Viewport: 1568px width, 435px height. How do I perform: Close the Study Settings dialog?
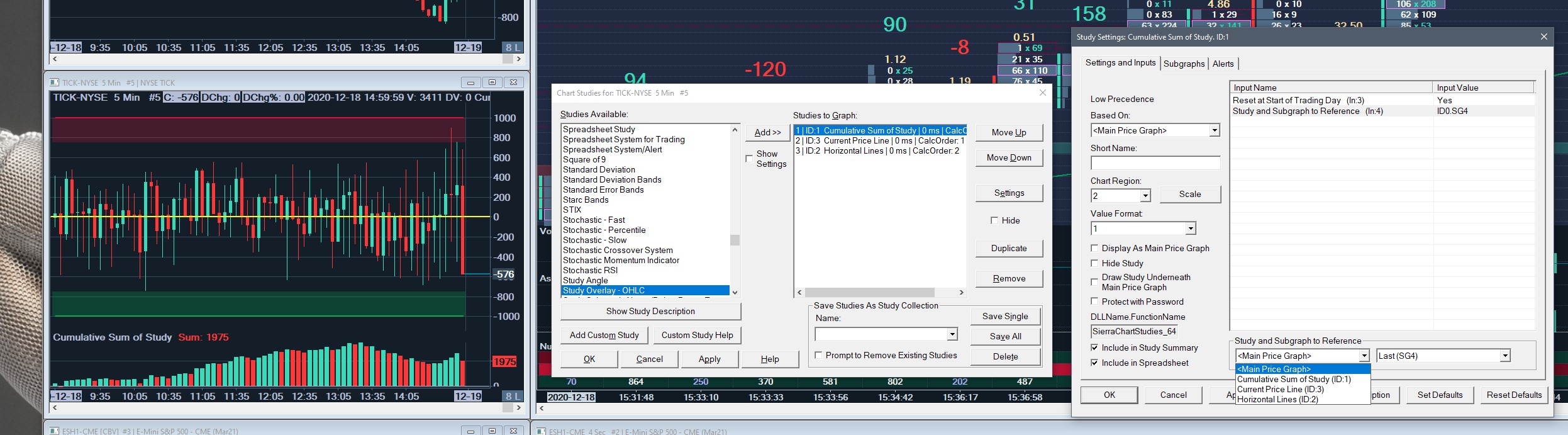(1543, 37)
